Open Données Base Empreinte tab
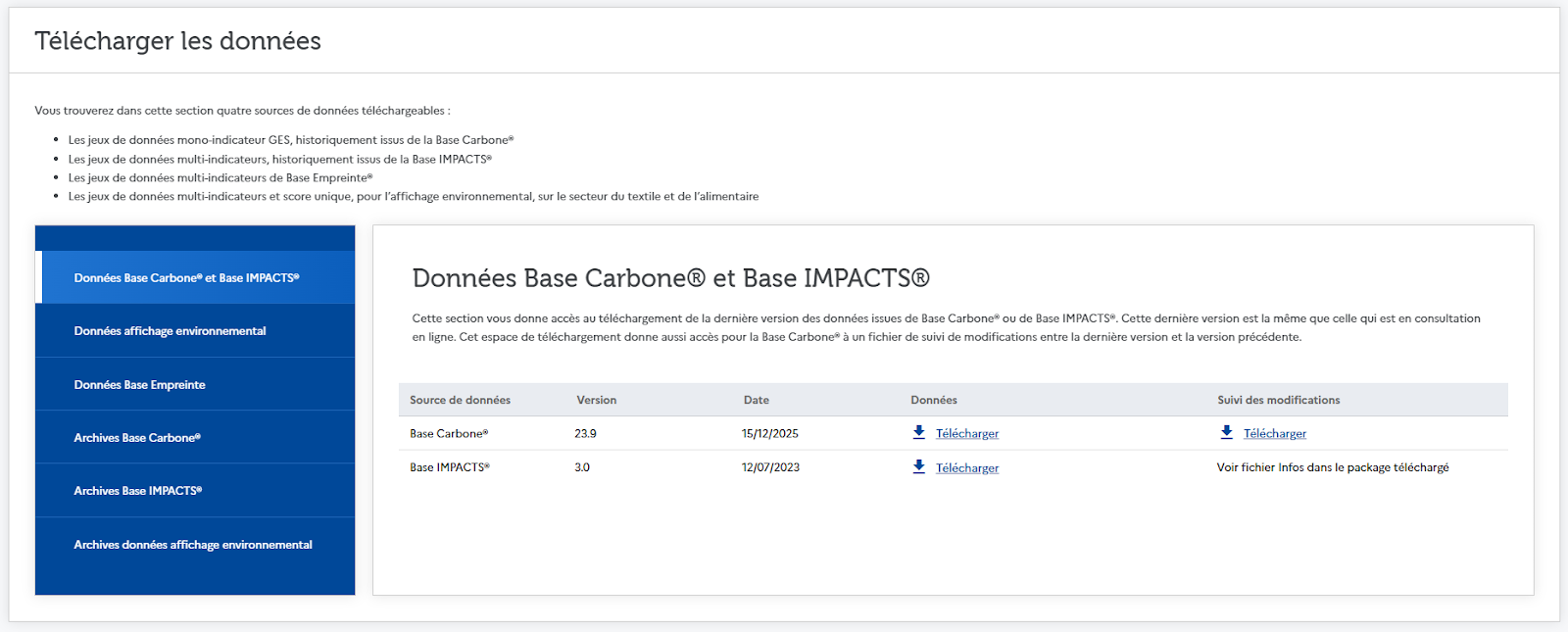Image resolution: width=1568 pixels, height=632 pixels. [x=195, y=384]
